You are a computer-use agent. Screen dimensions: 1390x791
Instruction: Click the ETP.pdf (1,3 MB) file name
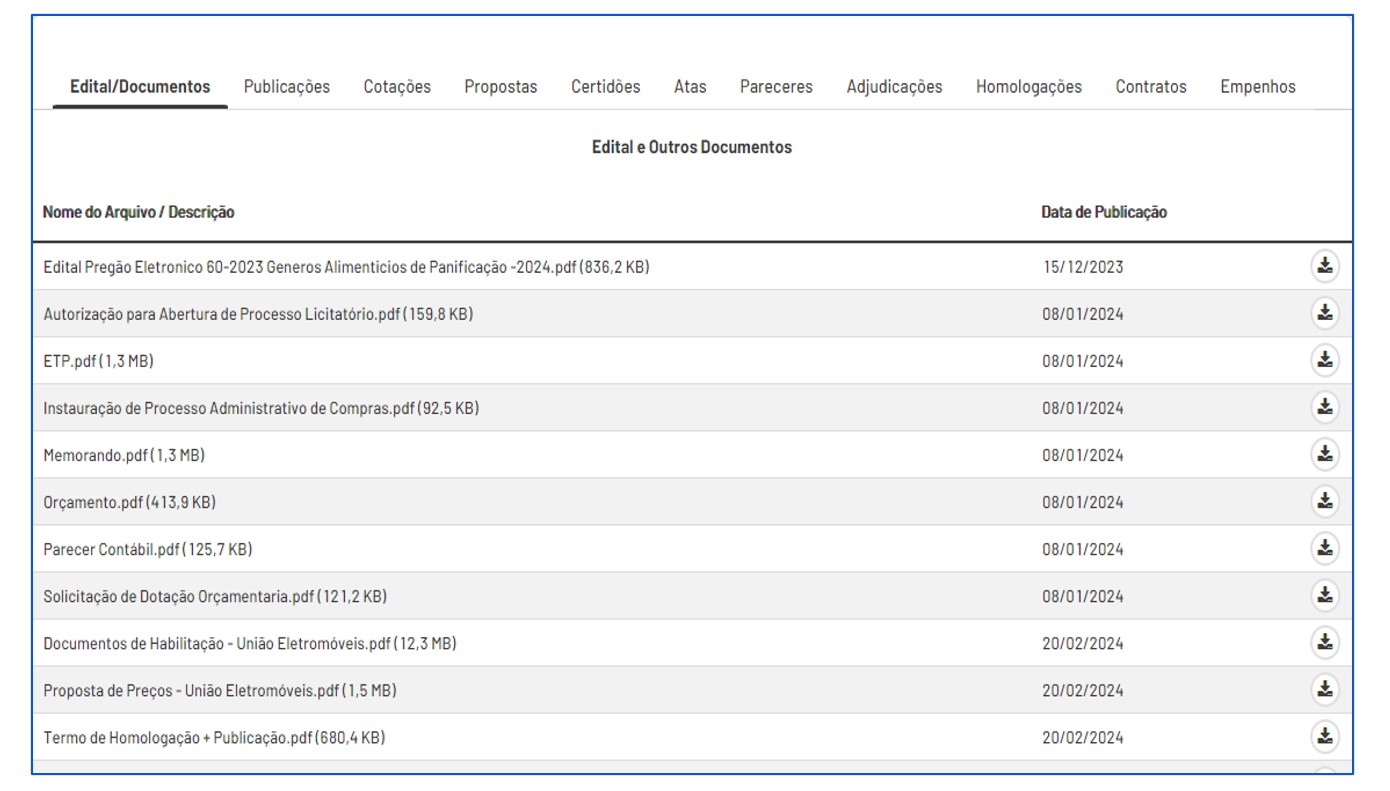(x=98, y=361)
